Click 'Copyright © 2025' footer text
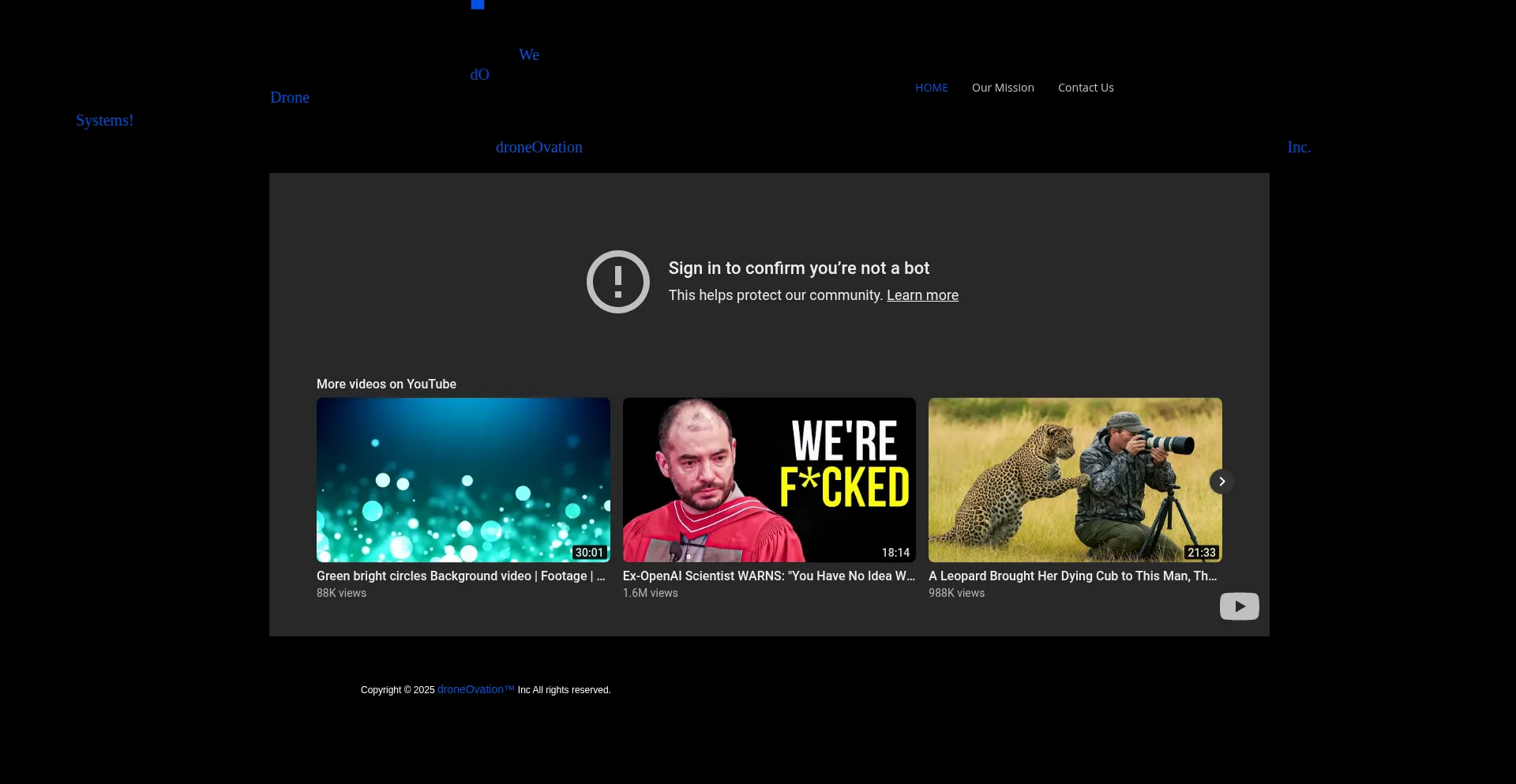The width and height of the screenshot is (1516, 784). (x=397, y=690)
